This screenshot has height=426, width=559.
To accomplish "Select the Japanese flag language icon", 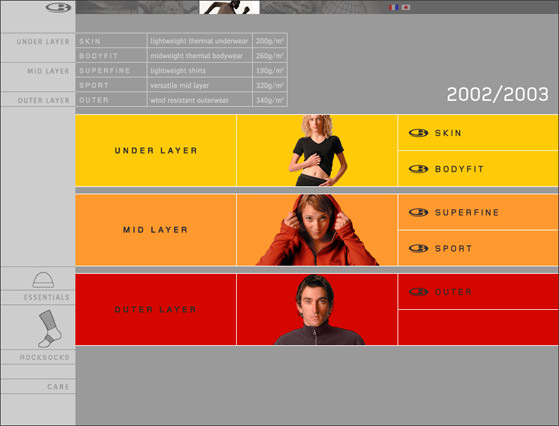I will (406, 7).
